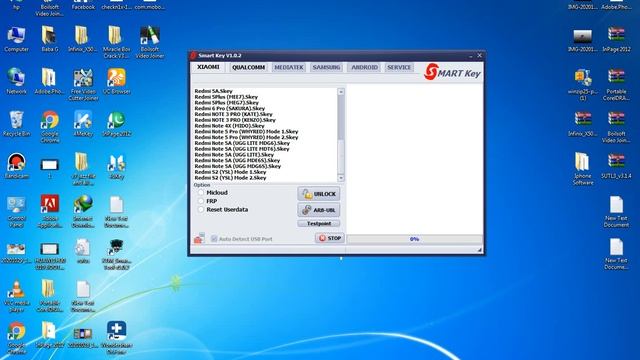This screenshot has height=360, width=640.
Task: Select Redmi 5A.Skey in the list
Action: (213, 91)
